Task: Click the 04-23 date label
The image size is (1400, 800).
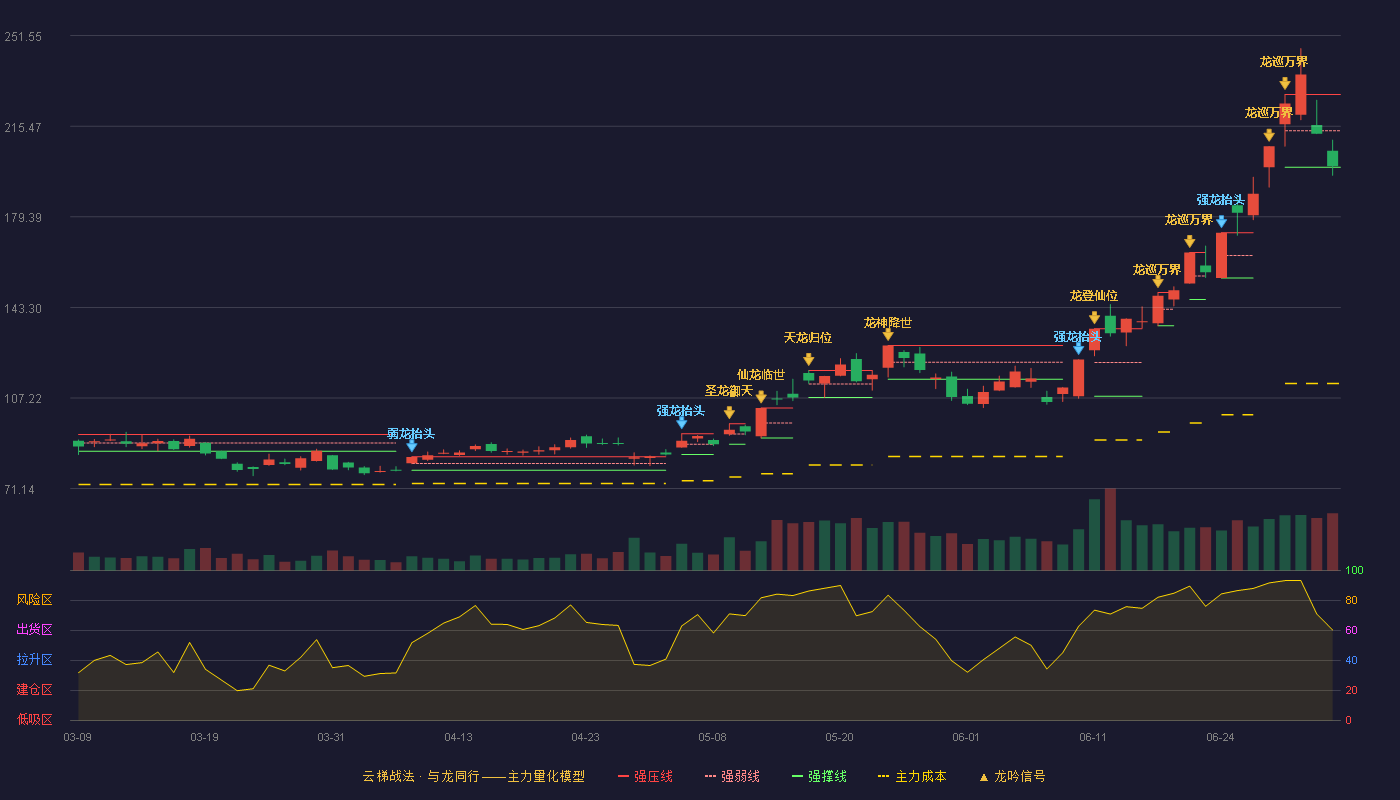Action: coord(586,737)
